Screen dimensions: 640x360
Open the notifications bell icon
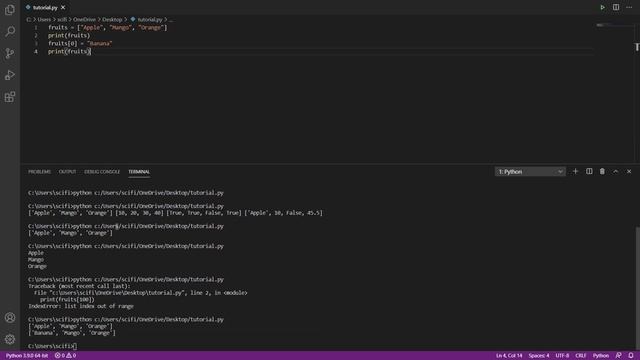coord(631,356)
